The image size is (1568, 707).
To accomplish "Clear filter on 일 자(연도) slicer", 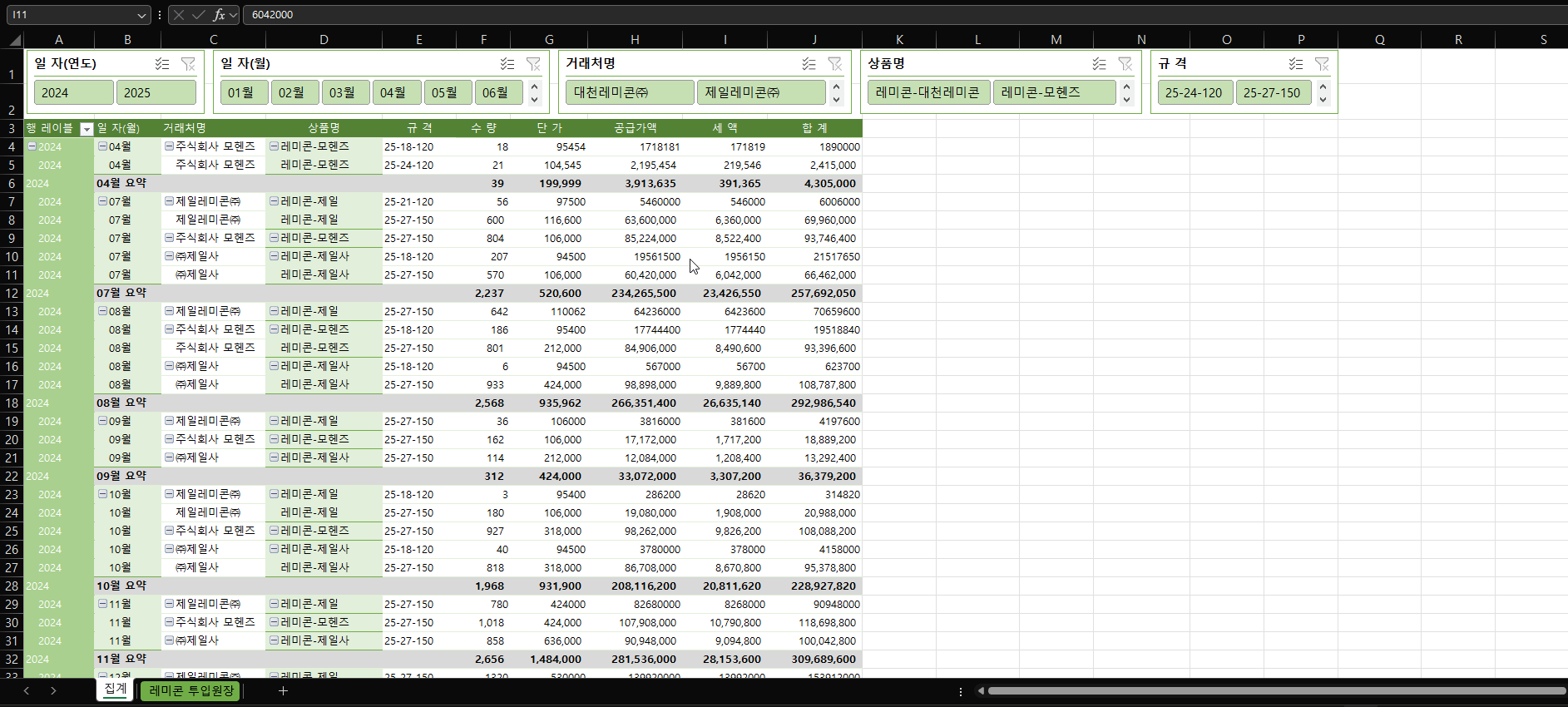I will [x=188, y=64].
